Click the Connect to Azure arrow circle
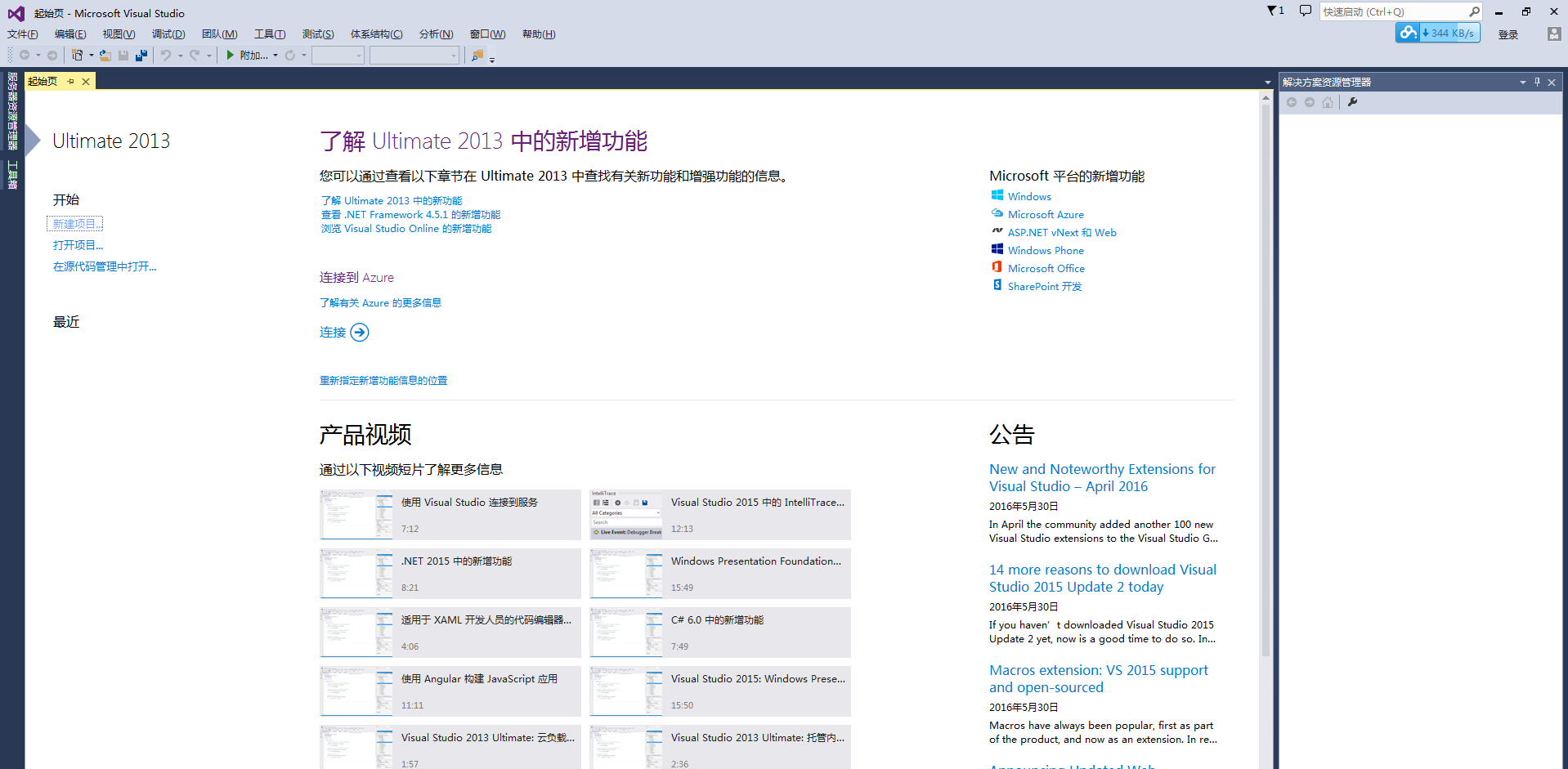 (360, 333)
